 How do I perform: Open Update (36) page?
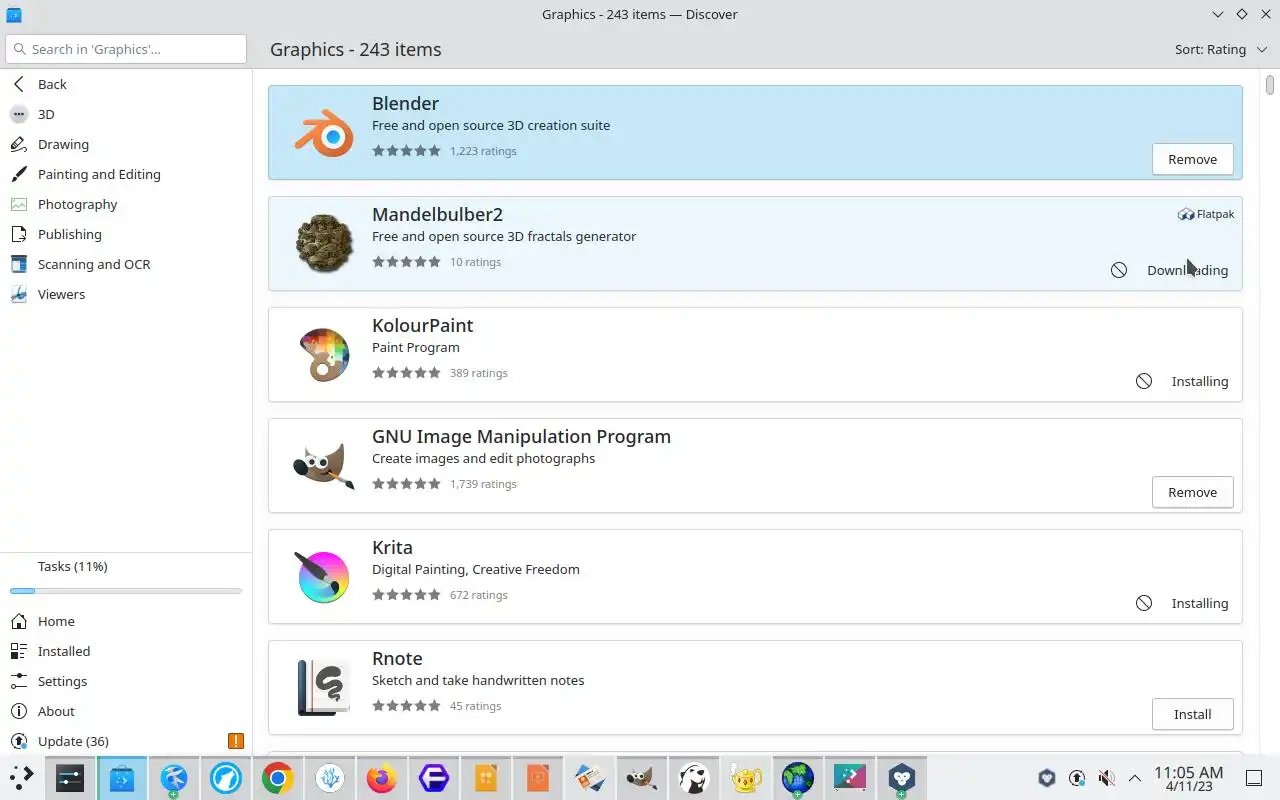126,741
